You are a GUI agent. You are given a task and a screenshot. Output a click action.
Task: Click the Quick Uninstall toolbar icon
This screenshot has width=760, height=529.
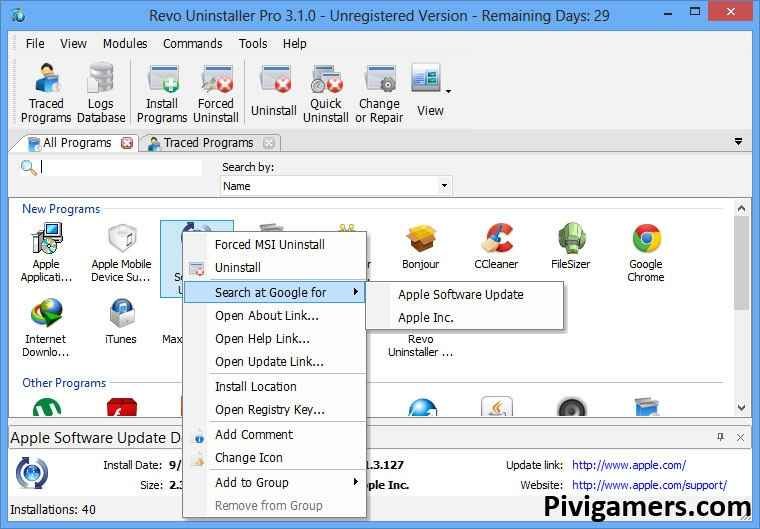click(x=326, y=91)
